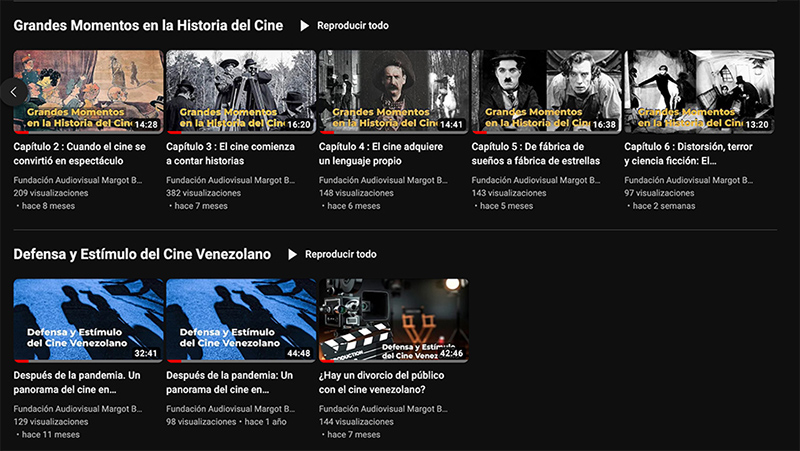Open title 'Capítulo 4 : El cine adquiere un lenguaje propio'

(381, 154)
